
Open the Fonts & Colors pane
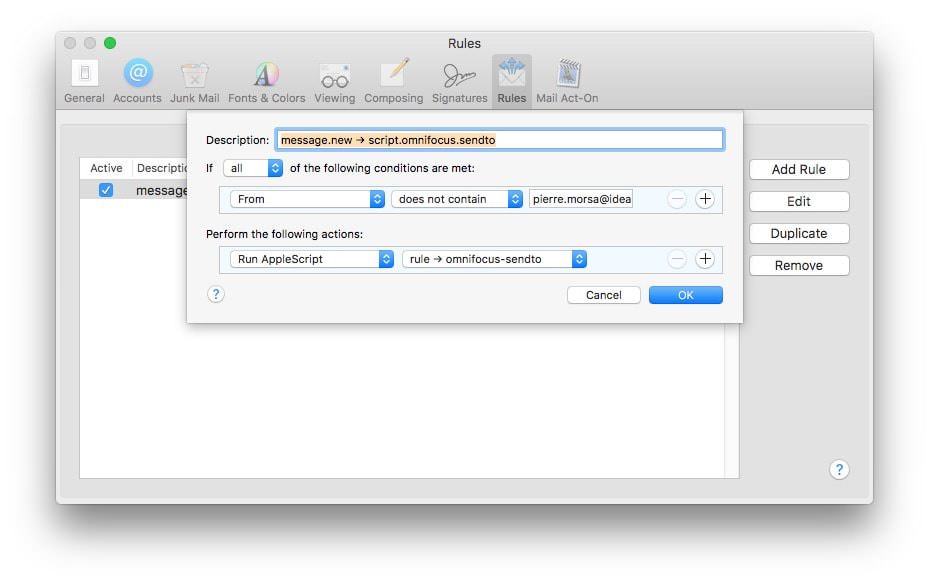point(267,82)
